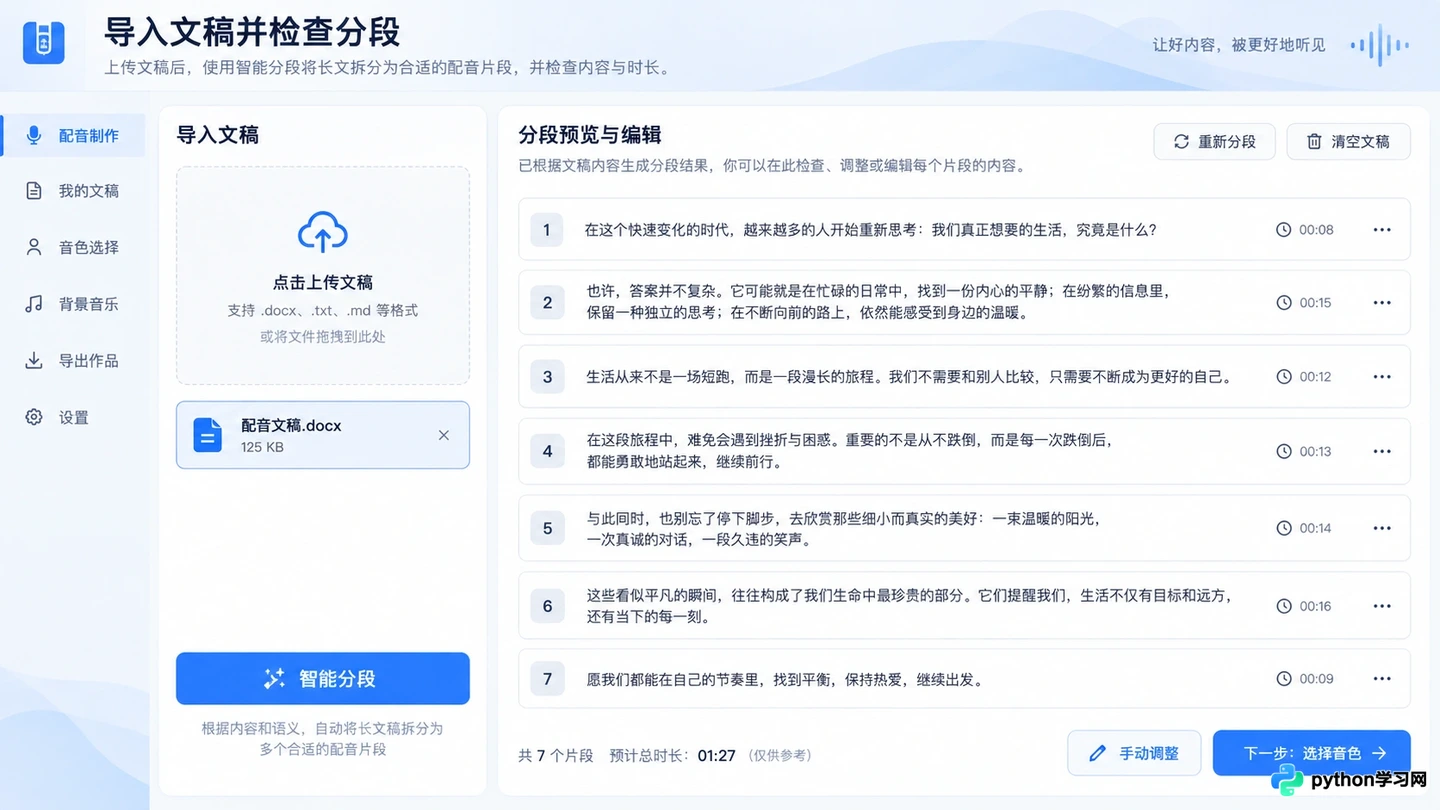Click segment number 1 badge

tap(547, 230)
